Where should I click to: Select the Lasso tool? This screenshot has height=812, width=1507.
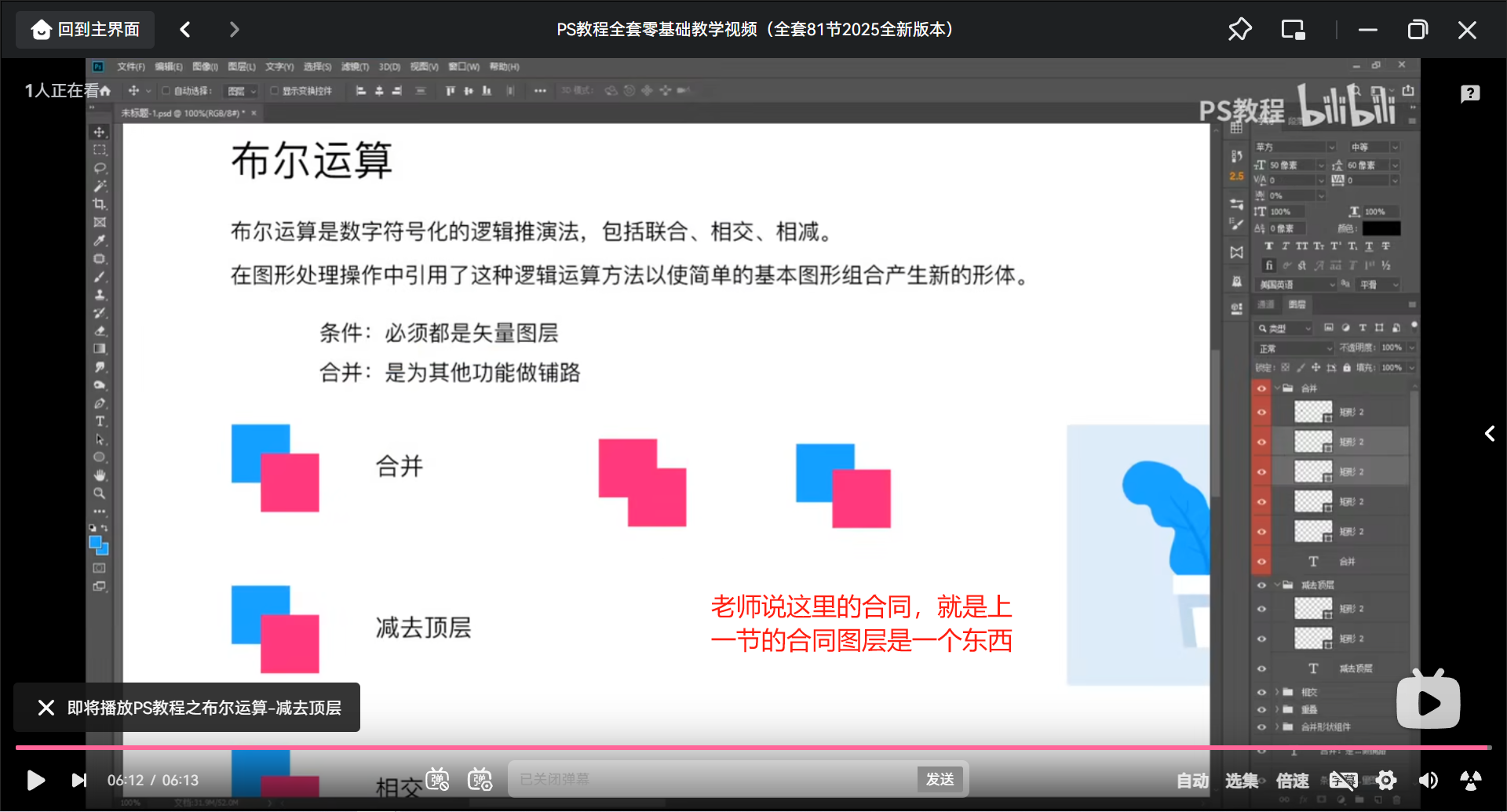(100, 168)
